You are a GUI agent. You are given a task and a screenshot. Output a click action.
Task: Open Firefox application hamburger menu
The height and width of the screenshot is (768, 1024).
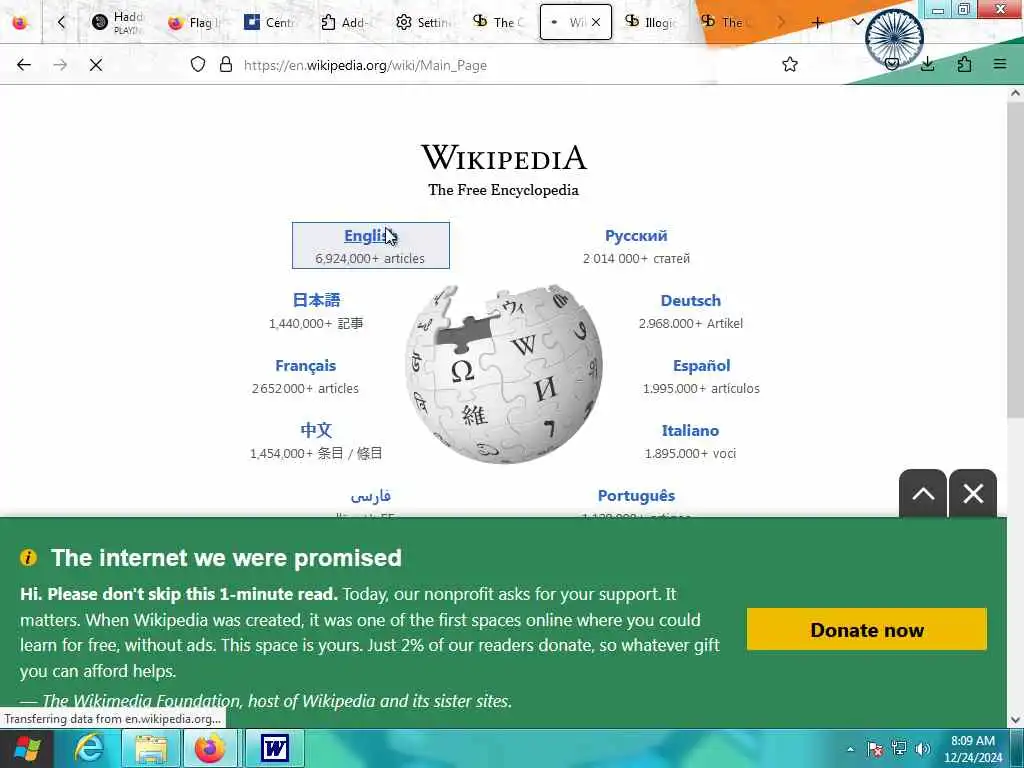[x=1000, y=64]
